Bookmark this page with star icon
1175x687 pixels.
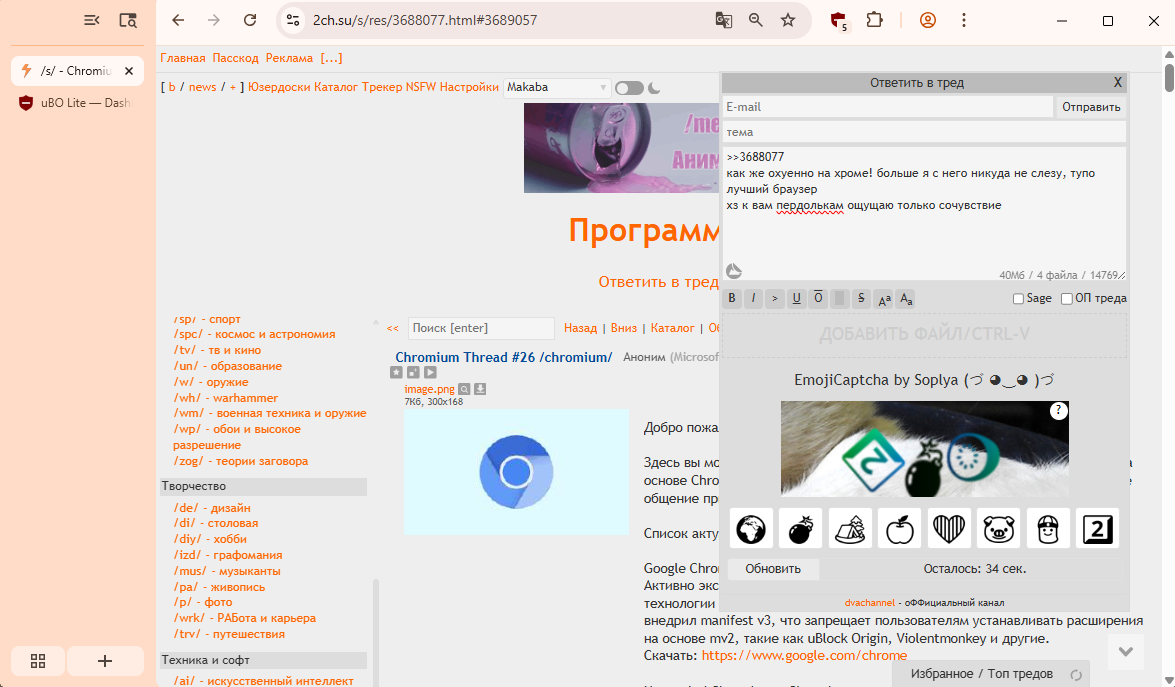pyautogui.click(x=788, y=20)
